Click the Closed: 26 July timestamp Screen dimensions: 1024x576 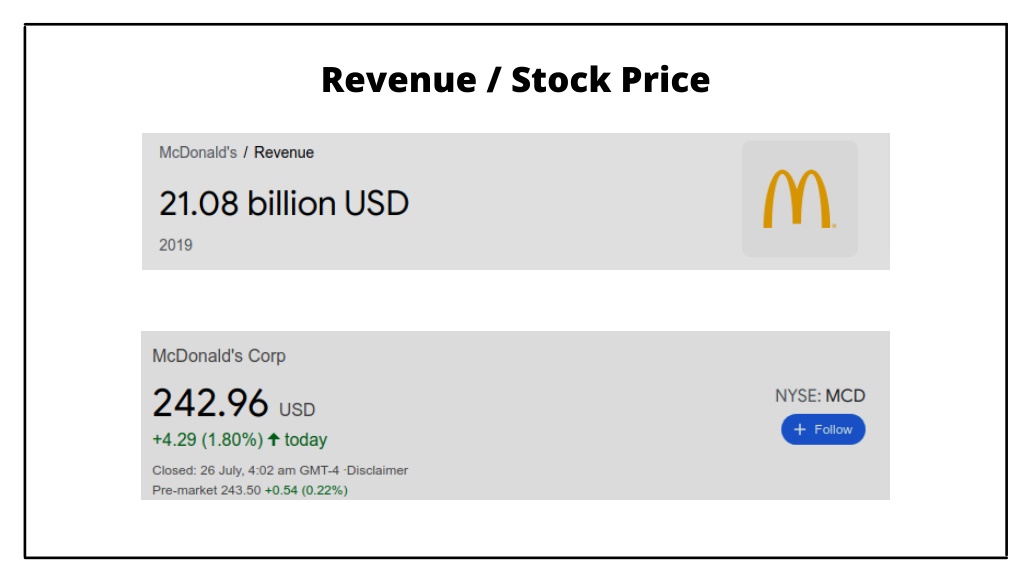click(246, 470)
